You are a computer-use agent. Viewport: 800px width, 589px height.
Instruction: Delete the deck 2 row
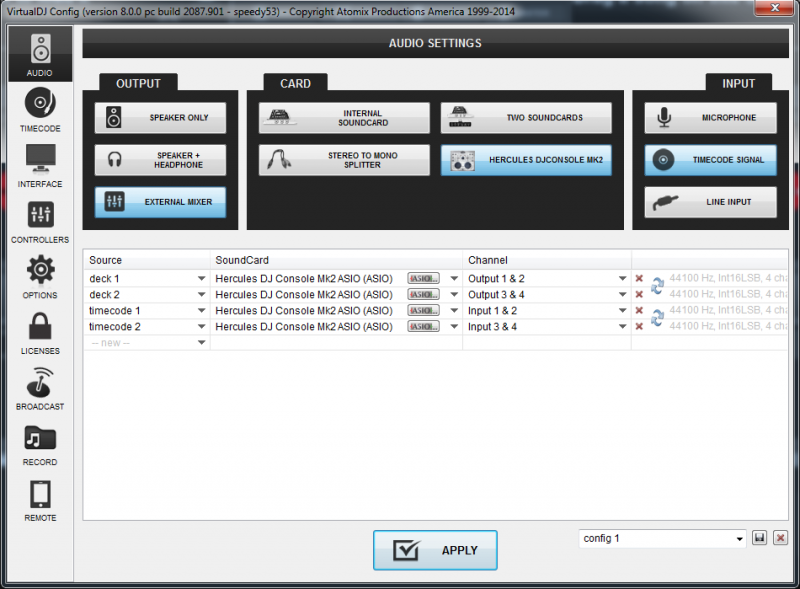(x=639, y=294)
